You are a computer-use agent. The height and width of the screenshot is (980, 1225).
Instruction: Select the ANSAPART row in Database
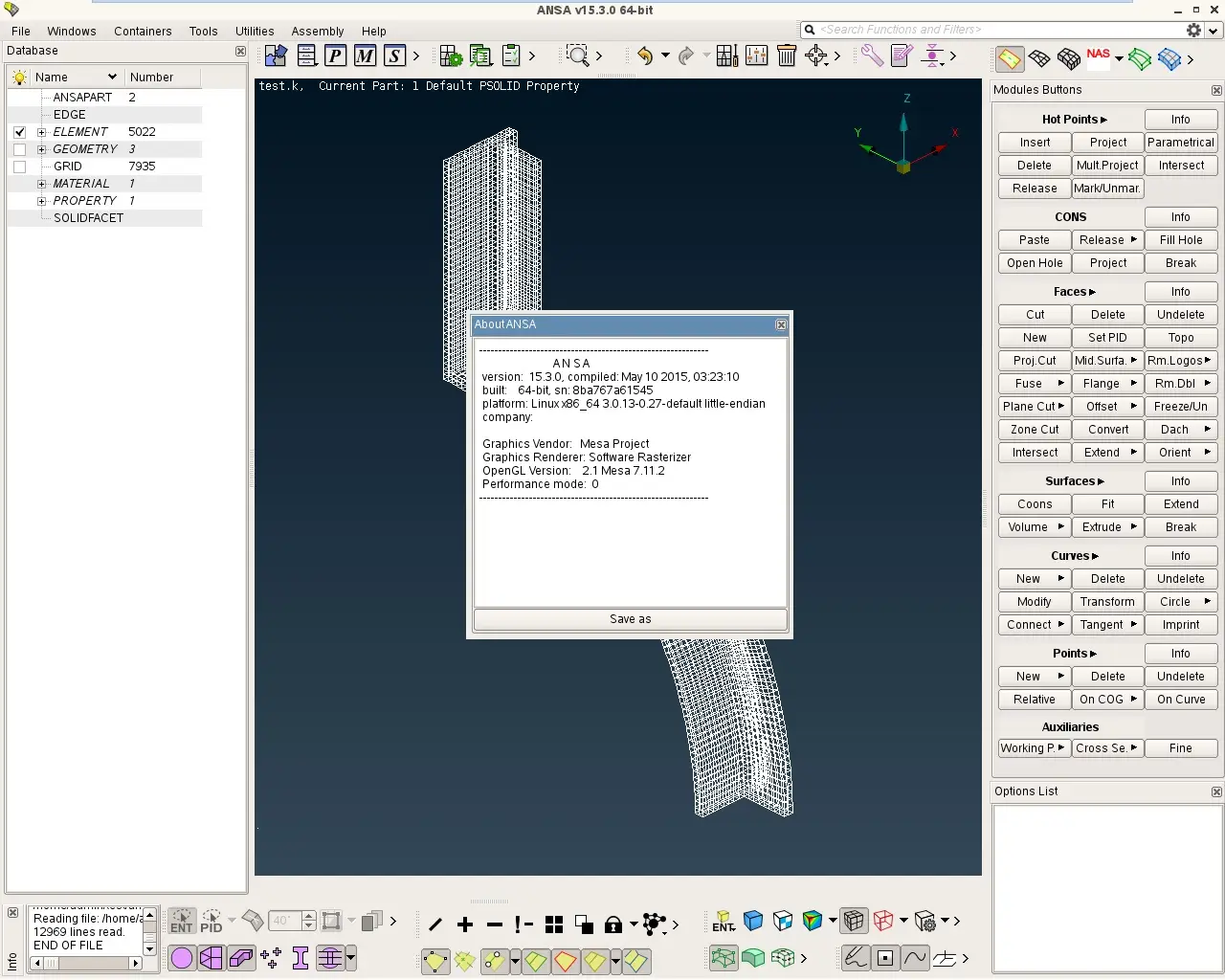pyautogui.click(x=104, y=98)
